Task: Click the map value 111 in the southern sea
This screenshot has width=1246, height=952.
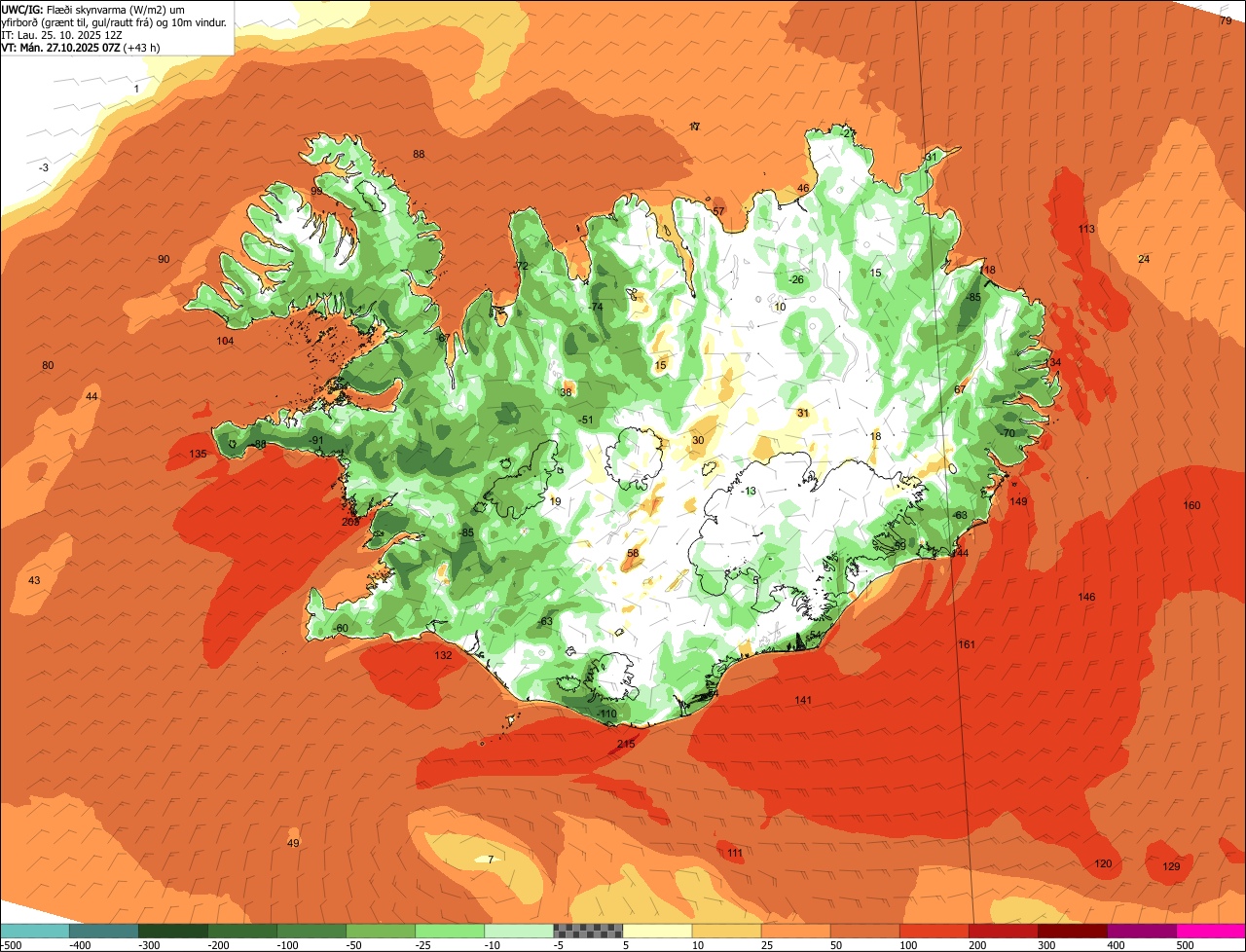Action: [735, 854]
